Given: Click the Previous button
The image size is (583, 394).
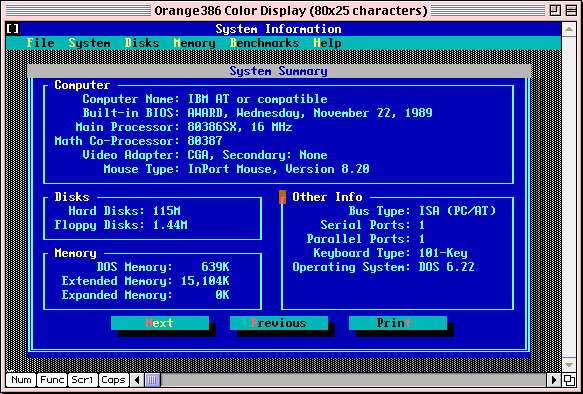Looking at the screenshot, I should (x=279, y=323).
